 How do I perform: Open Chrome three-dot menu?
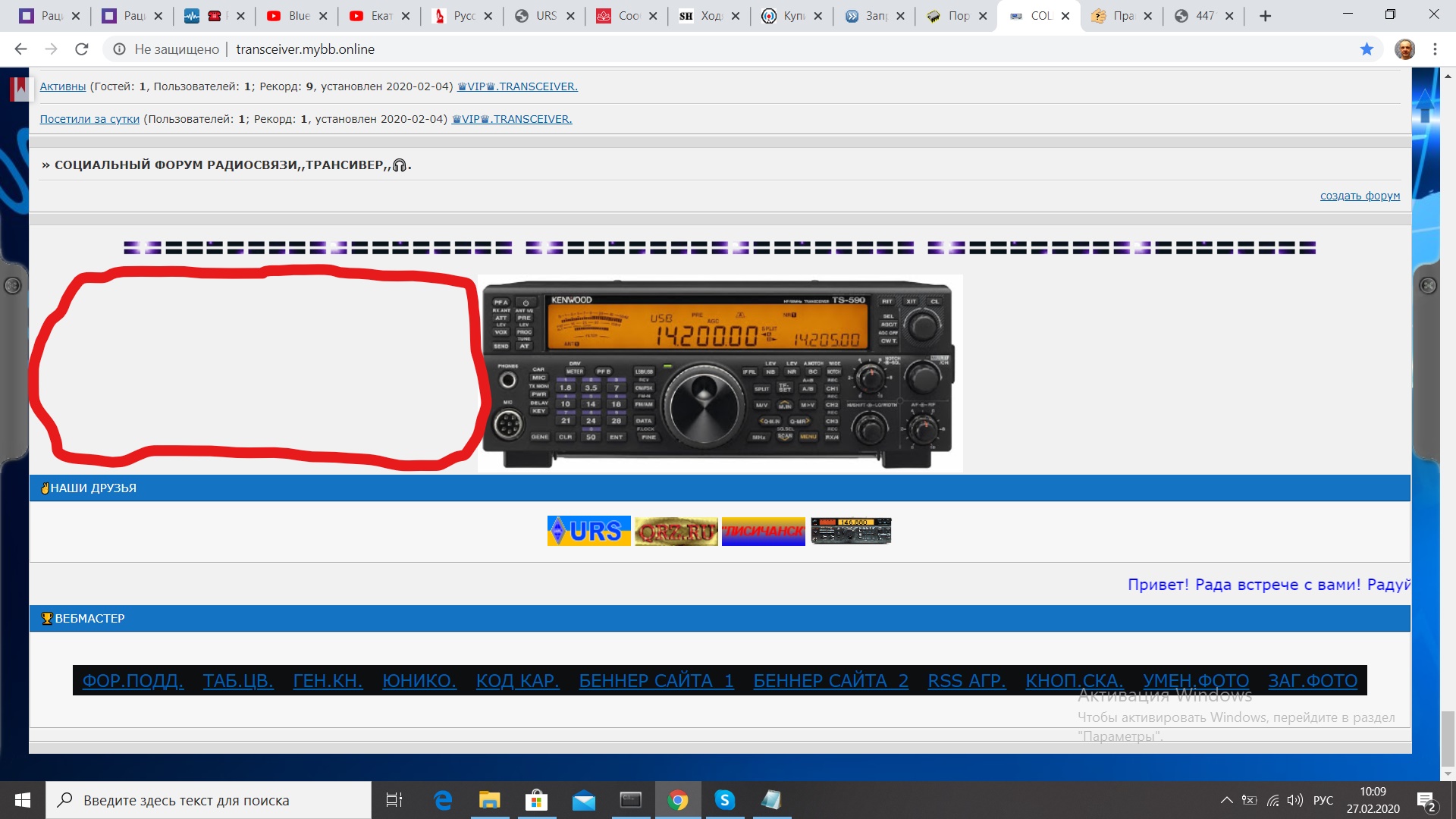click(1435, 49)
